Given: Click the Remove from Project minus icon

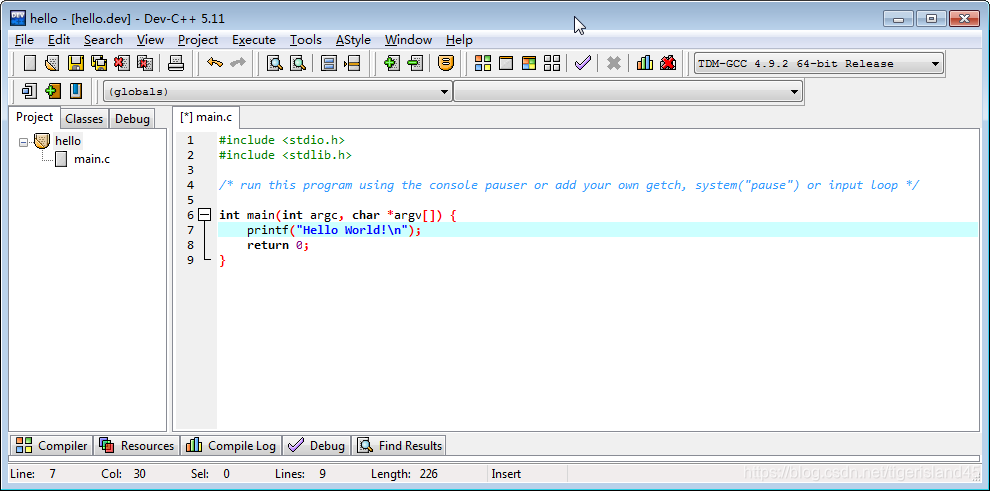Looking at the screenshot, I should [x=415, y=63].
